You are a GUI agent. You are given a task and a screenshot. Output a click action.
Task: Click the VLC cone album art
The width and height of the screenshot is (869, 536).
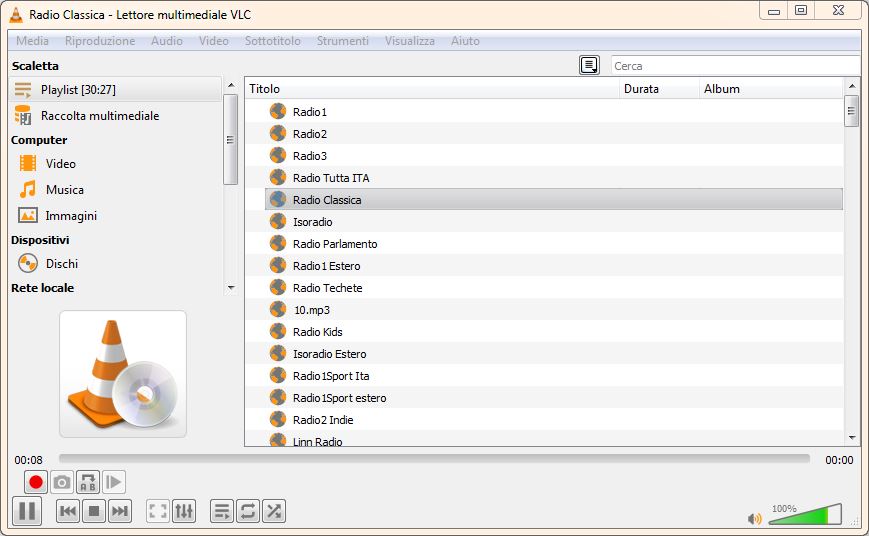(x=123, y=374)
